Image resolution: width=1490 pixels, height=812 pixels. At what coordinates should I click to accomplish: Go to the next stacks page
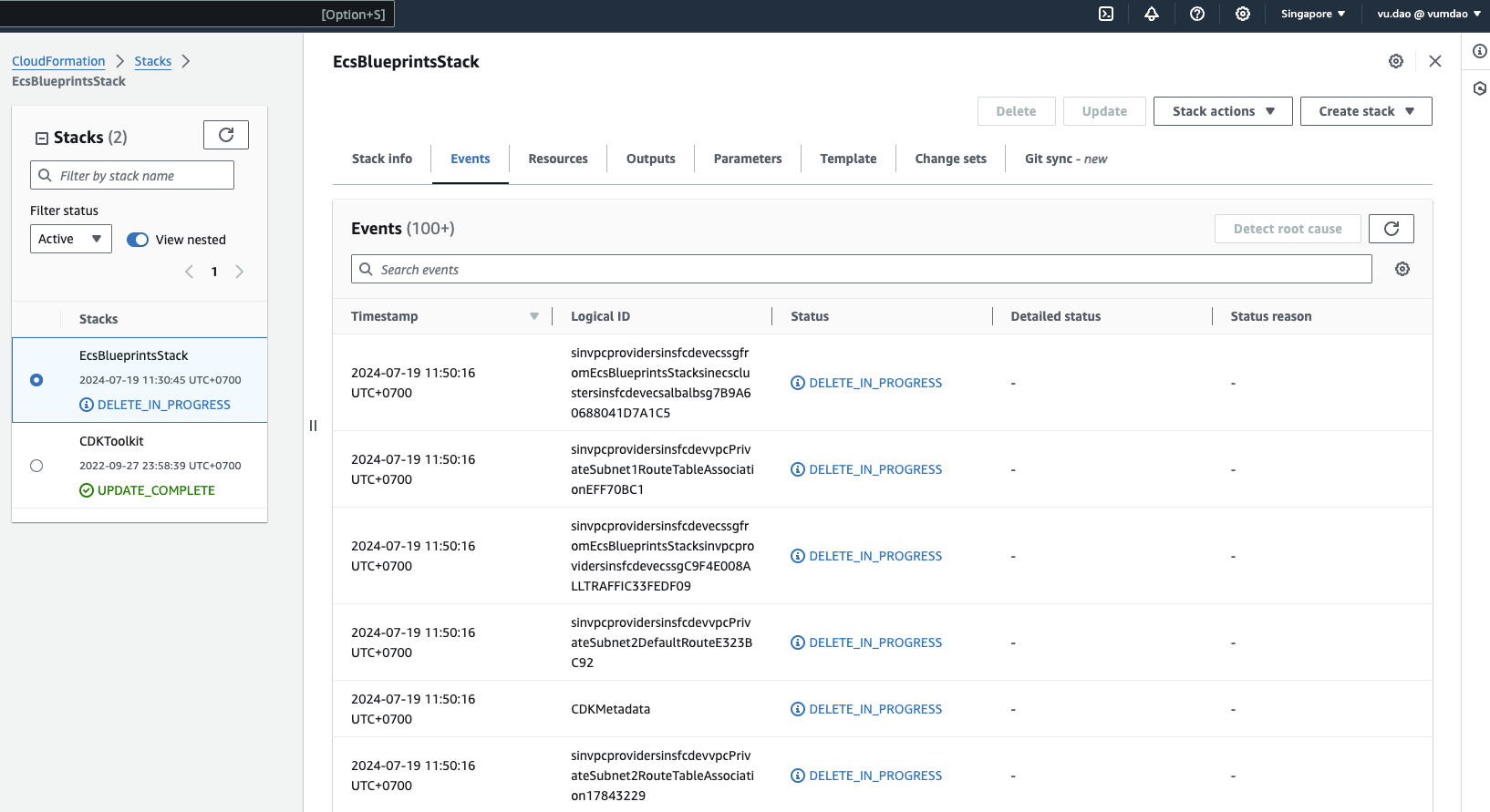pyautogui.click(x=240, y=272)
